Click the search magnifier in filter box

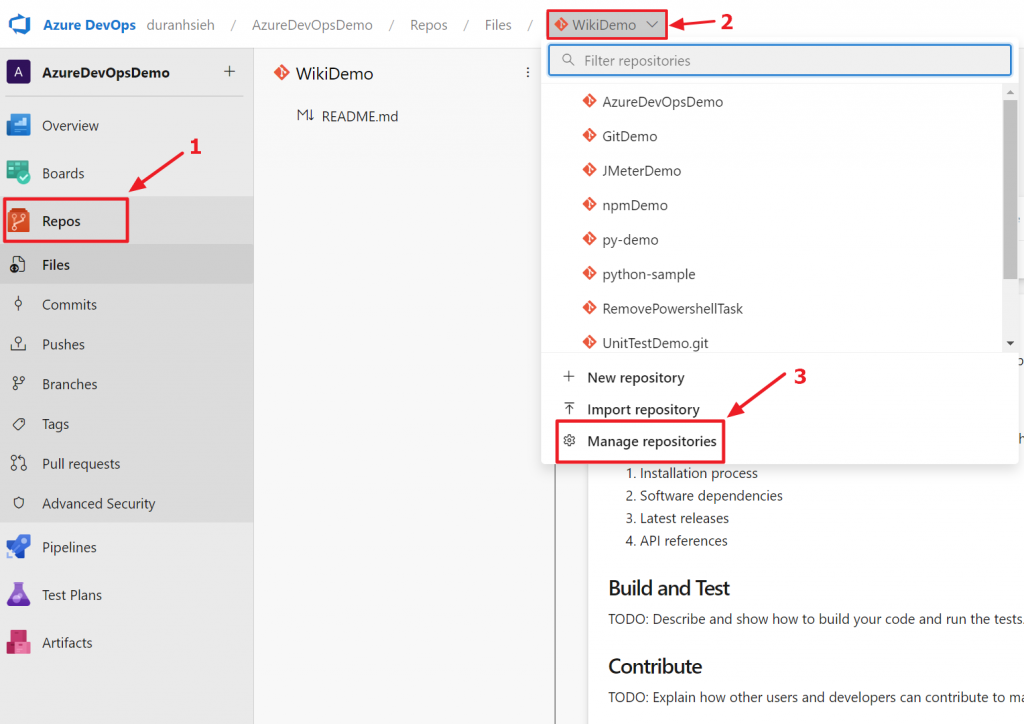[x=568, y=60]
